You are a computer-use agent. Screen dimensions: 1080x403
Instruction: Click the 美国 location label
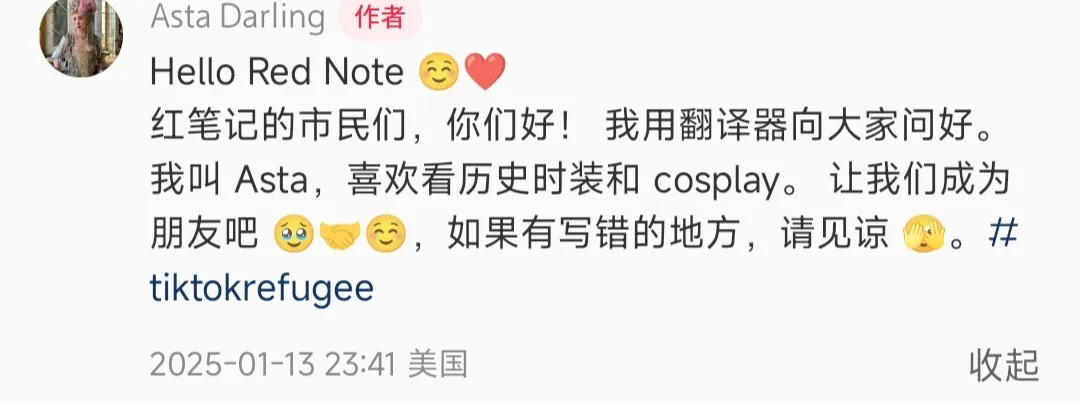[438, 364]
